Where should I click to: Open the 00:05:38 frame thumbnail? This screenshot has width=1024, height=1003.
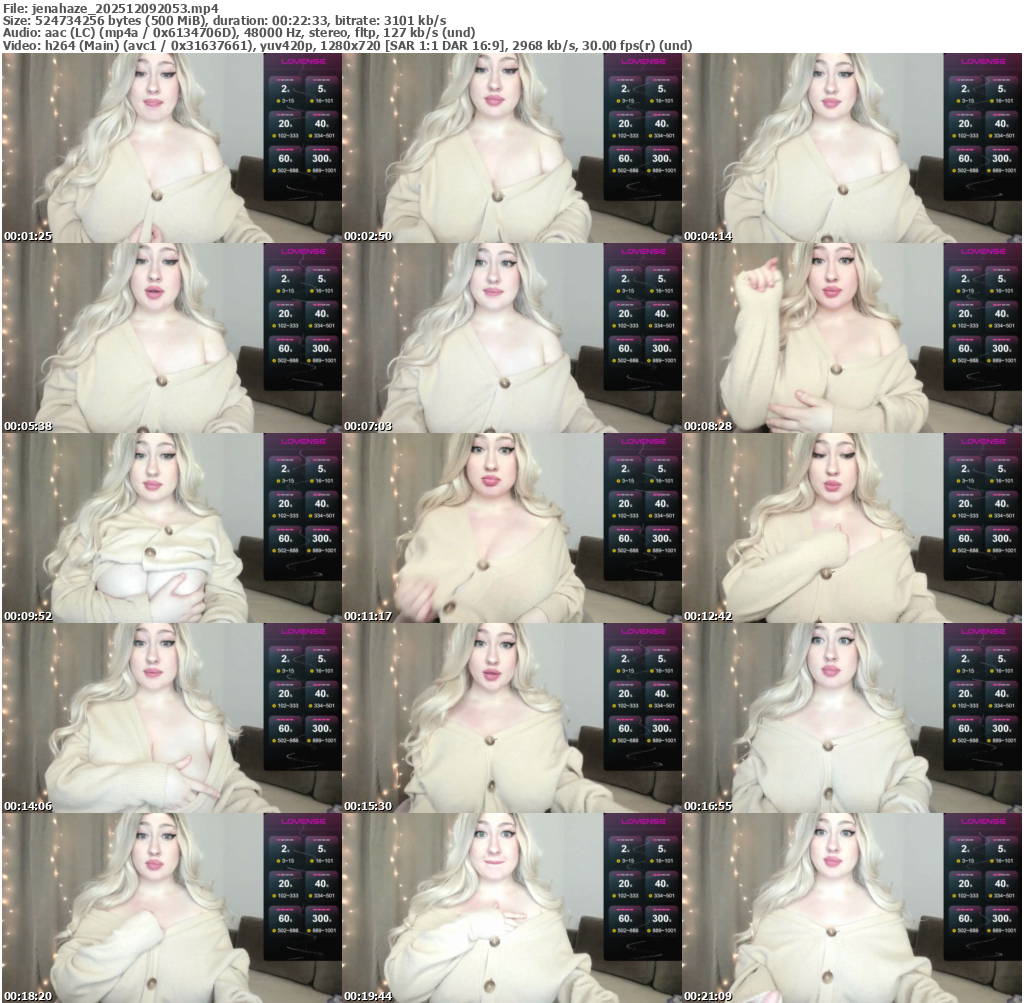pyautogui.click(x=171, y=338)
